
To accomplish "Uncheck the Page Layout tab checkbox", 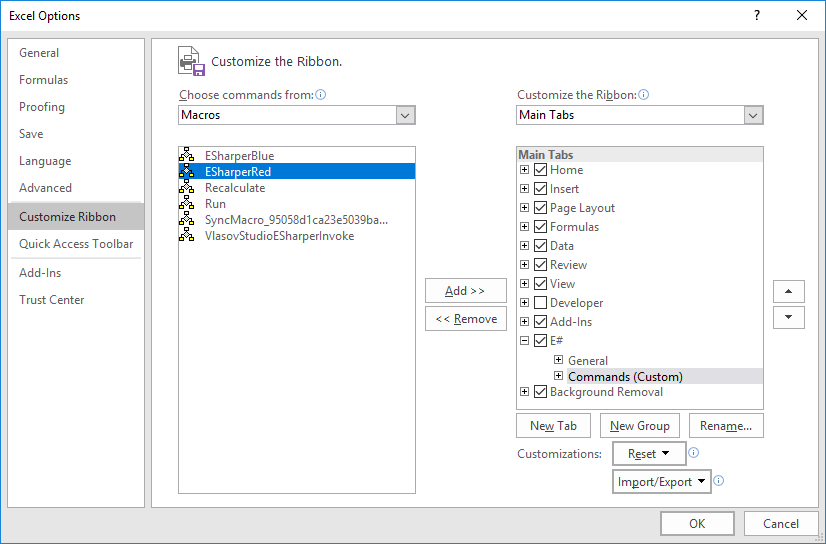I will [x=541, y=208].
